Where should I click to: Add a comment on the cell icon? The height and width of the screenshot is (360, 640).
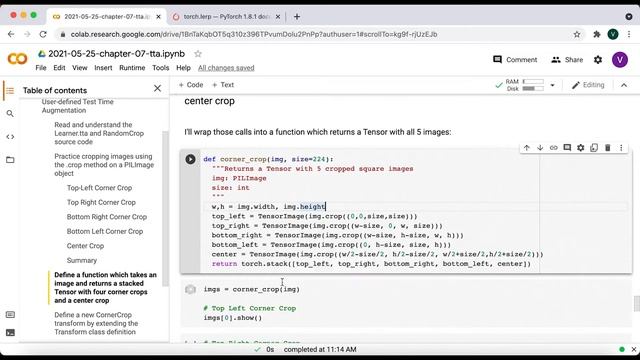coord(567,148)
